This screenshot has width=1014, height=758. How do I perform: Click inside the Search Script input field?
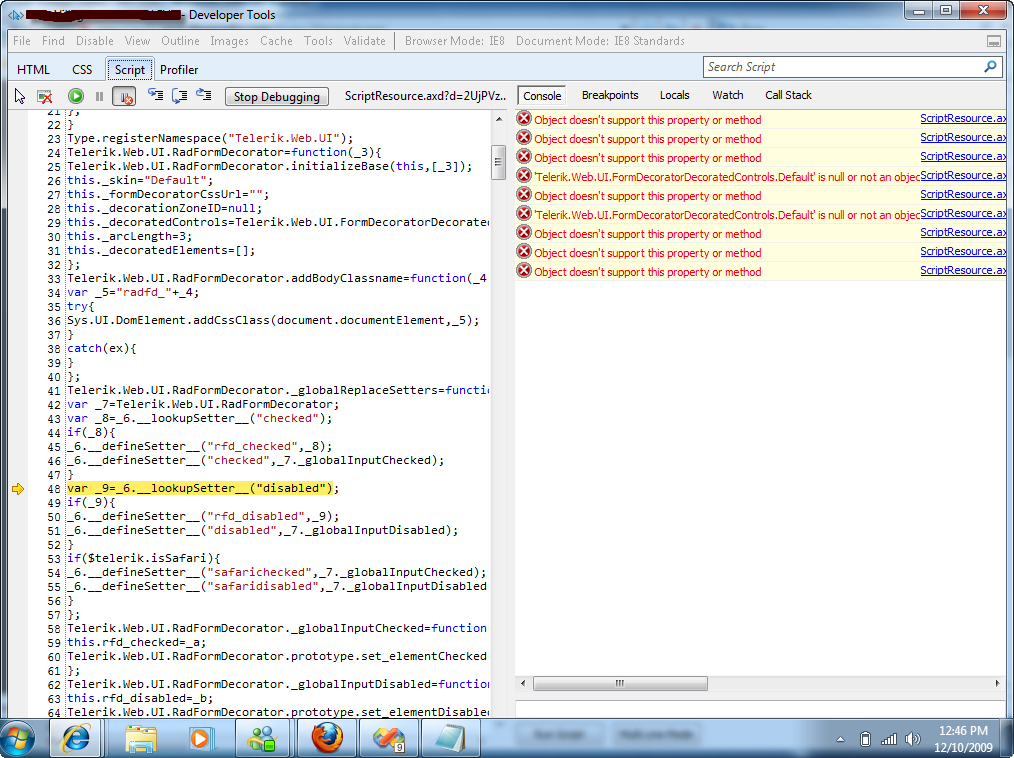point(840,67)
